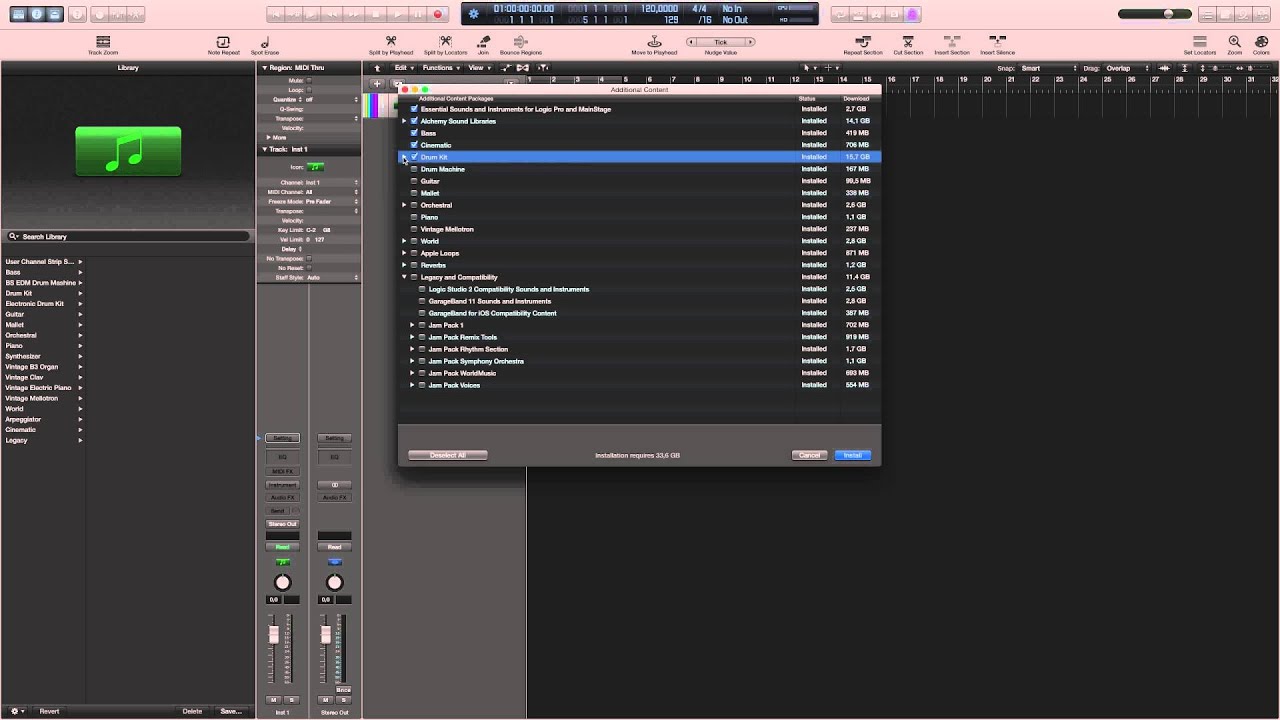1280x720 pixels.
Task: Check the Piano package checkbox
Action: pyautogui.click(x=414, y=217)
